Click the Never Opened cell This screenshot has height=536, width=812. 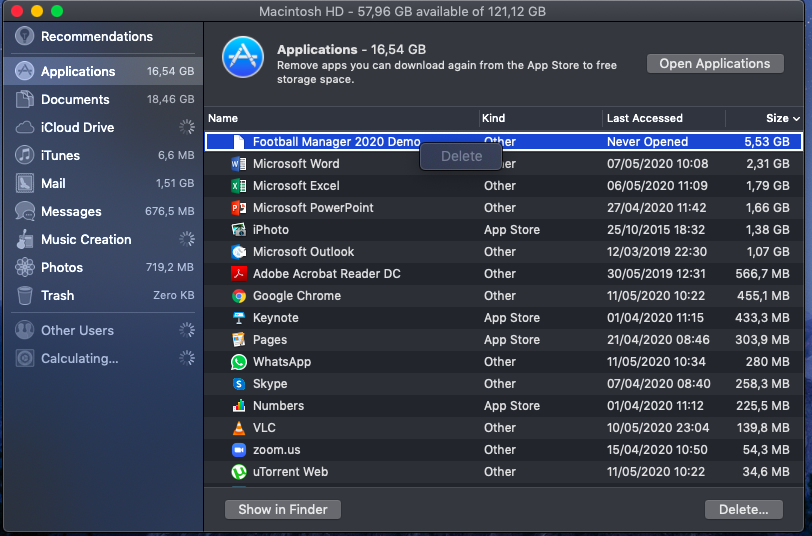(647, 141)
